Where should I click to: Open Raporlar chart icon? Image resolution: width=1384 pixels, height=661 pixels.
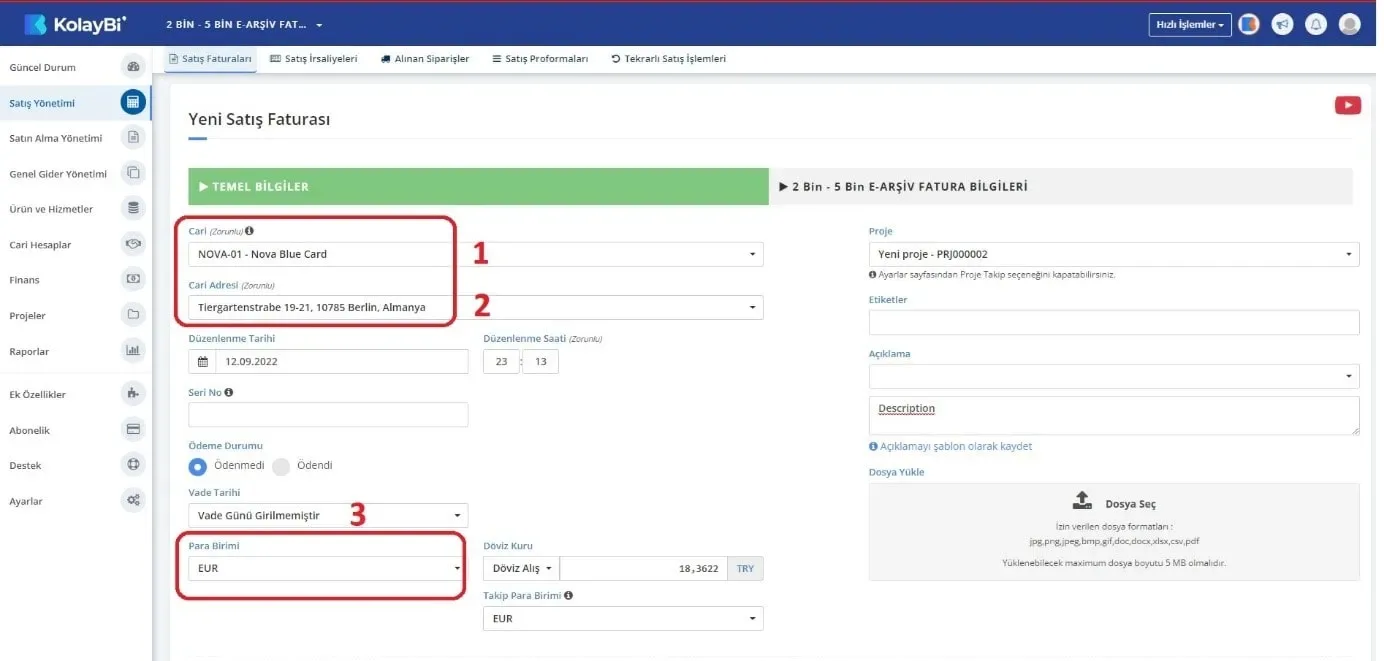[x=133, y=351]
